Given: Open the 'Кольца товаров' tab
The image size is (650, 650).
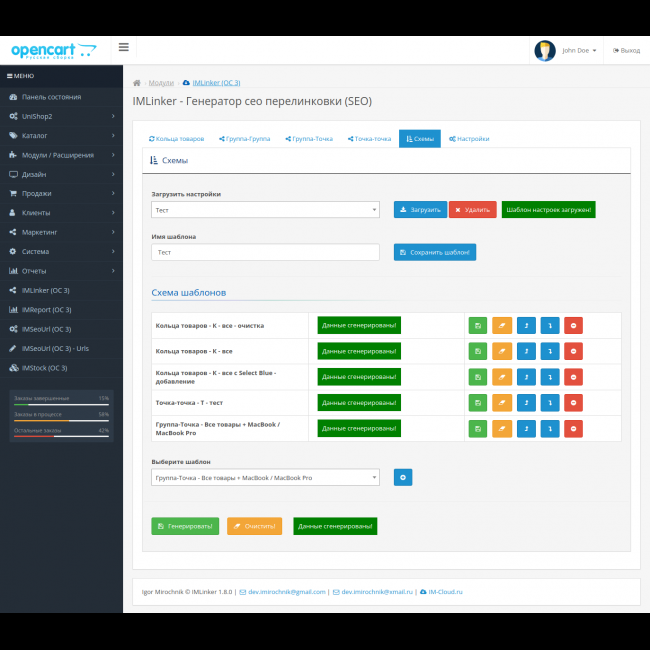Looking at the screenshot, I should (177, 139).
